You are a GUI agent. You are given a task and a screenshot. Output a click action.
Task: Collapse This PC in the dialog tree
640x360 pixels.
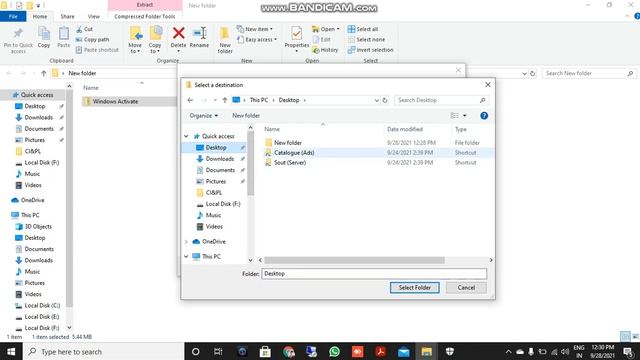click(187, 257)
